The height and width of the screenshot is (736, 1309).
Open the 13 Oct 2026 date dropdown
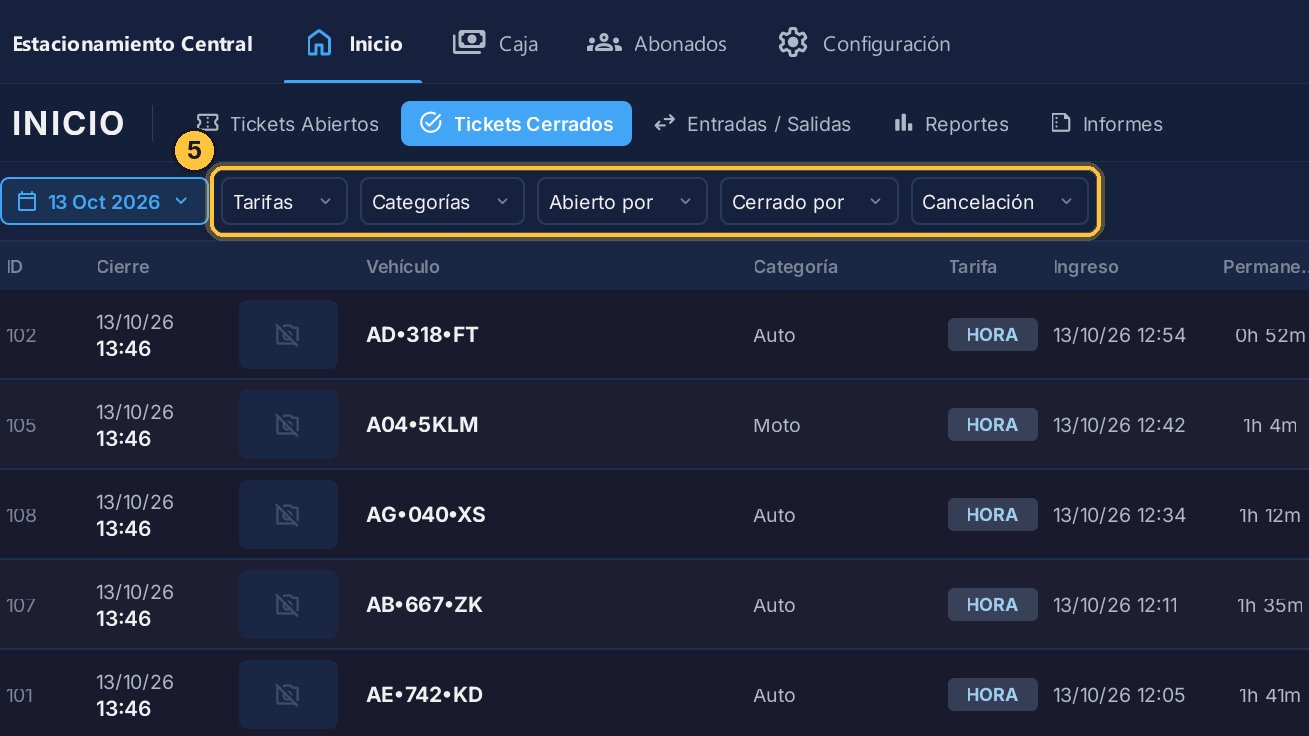click(104, 202)
